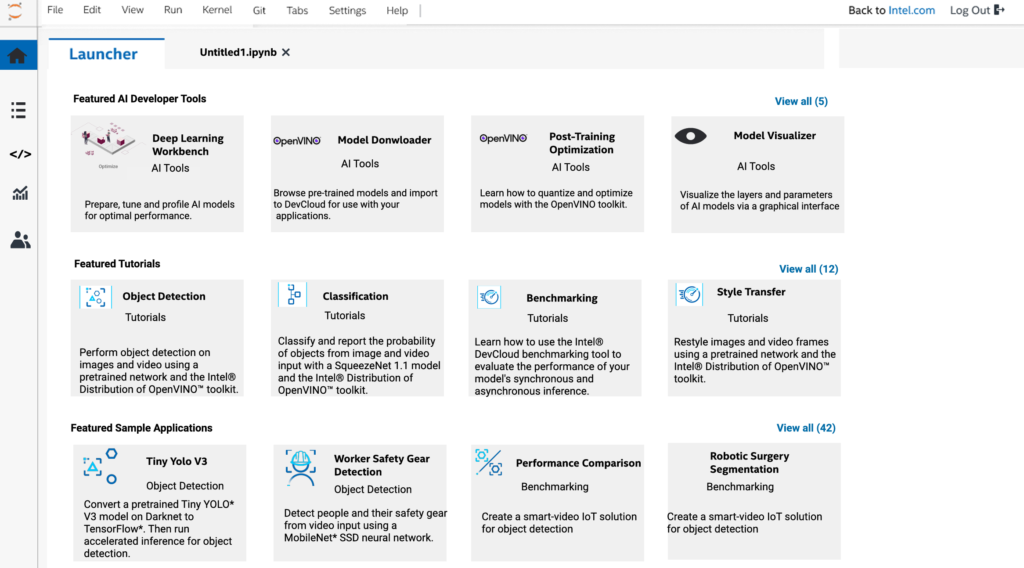Click the Object Detection tutorial icon
1024x568 pixels.
[x=95, y=297]
